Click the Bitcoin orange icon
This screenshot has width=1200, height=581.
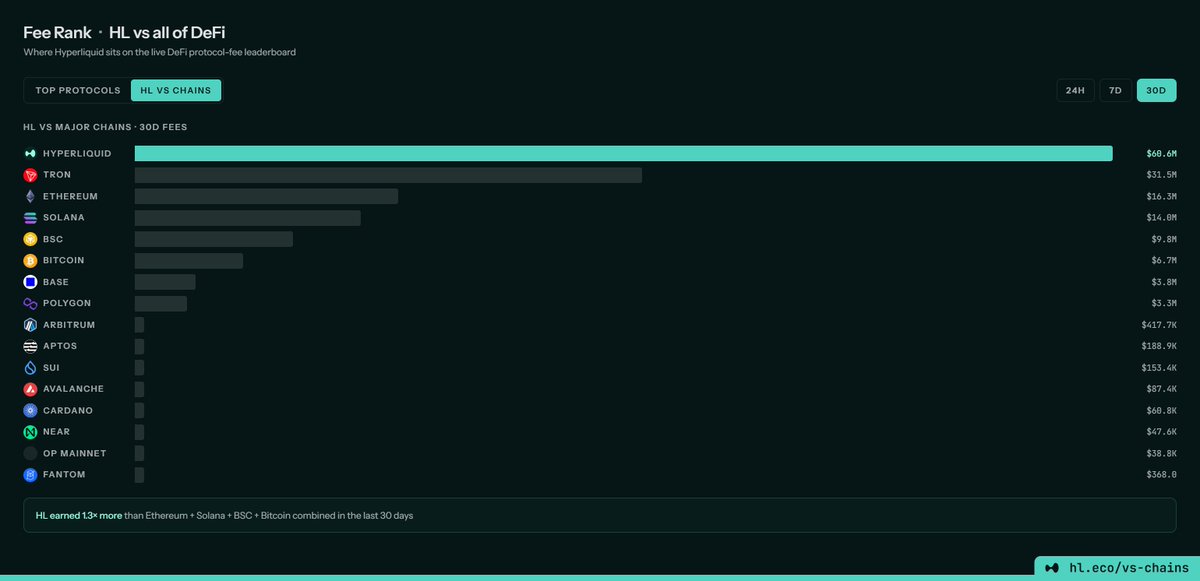point(30,261)
